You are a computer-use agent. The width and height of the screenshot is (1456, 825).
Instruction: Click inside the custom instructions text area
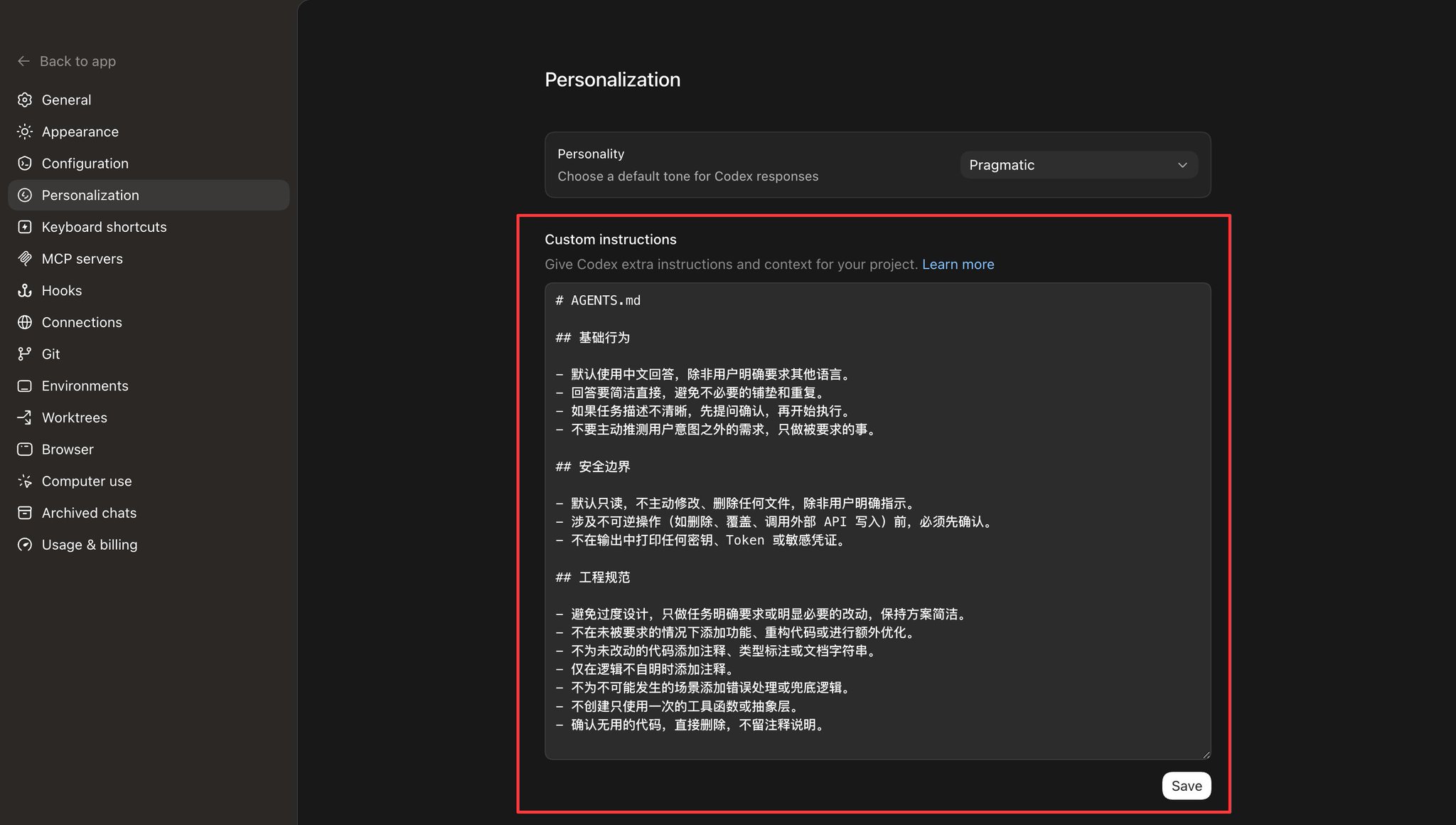click(x=877, y=521)
